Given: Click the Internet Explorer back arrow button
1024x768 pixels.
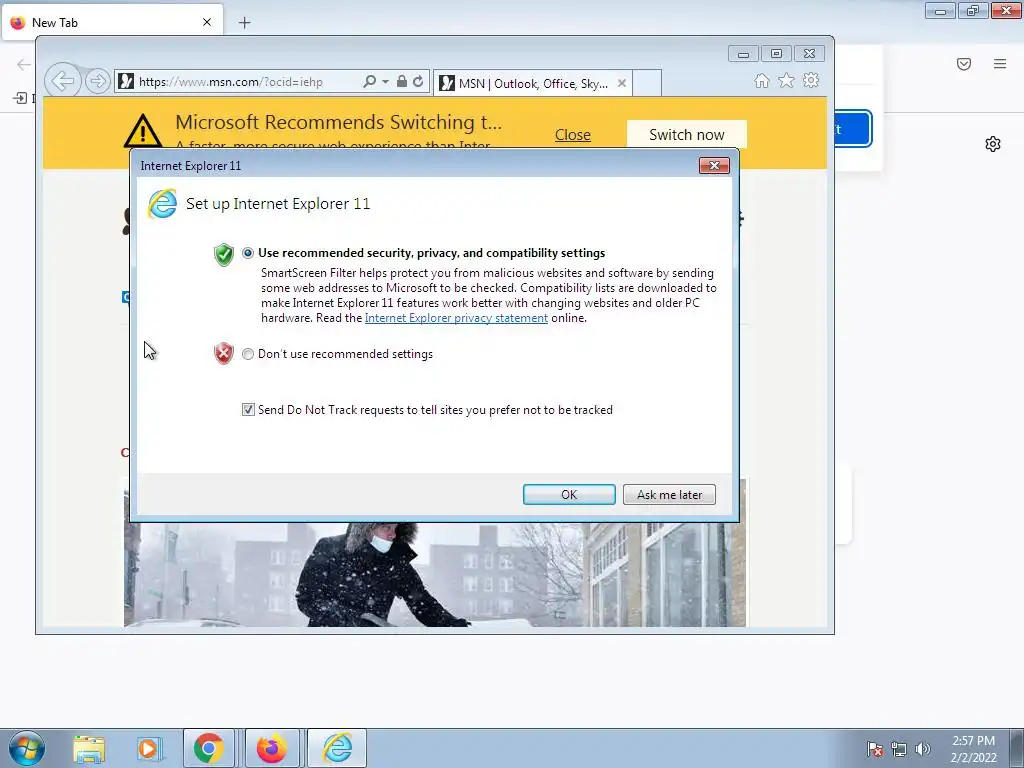Looking at the screenshot, I should coord(63,81).
